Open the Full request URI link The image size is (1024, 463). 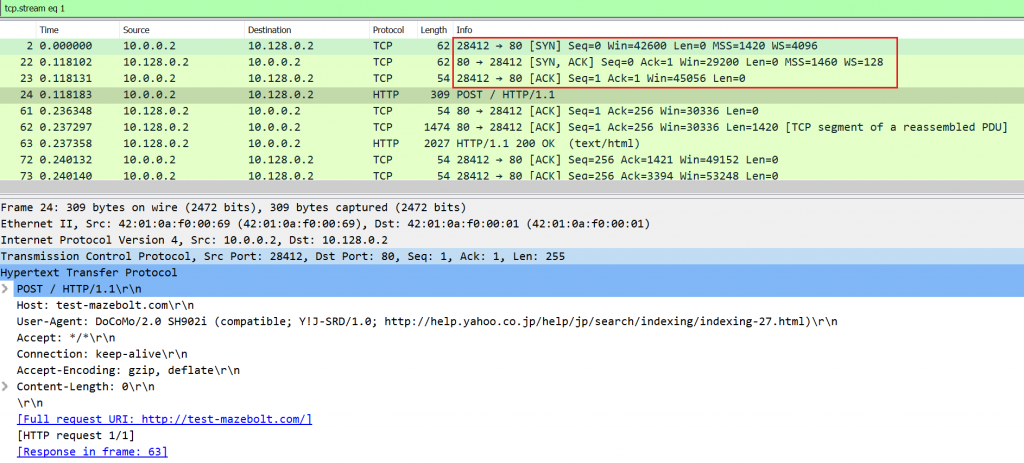tap(165, 419)
